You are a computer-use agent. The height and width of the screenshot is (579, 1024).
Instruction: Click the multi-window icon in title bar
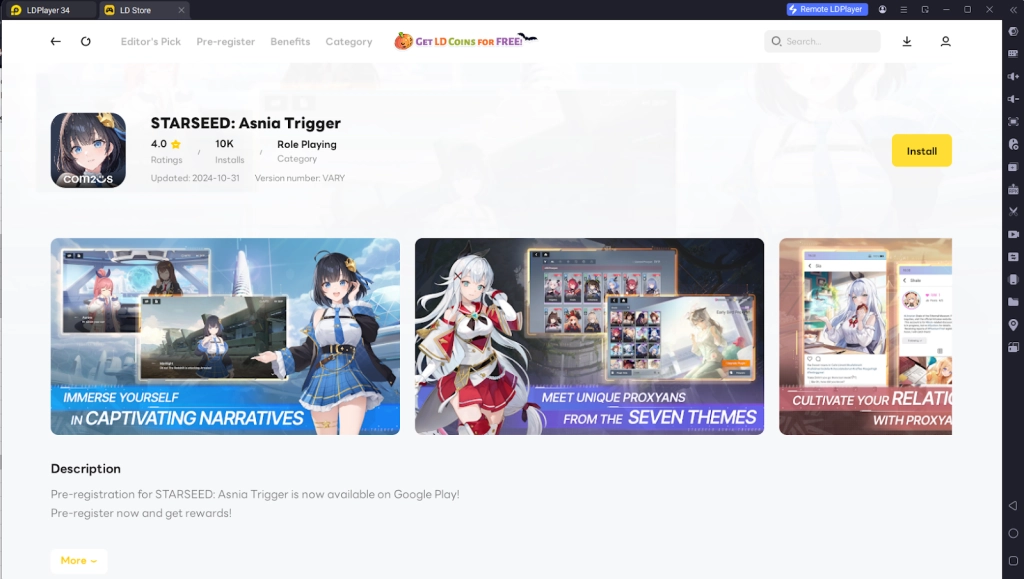coord(925,10)
